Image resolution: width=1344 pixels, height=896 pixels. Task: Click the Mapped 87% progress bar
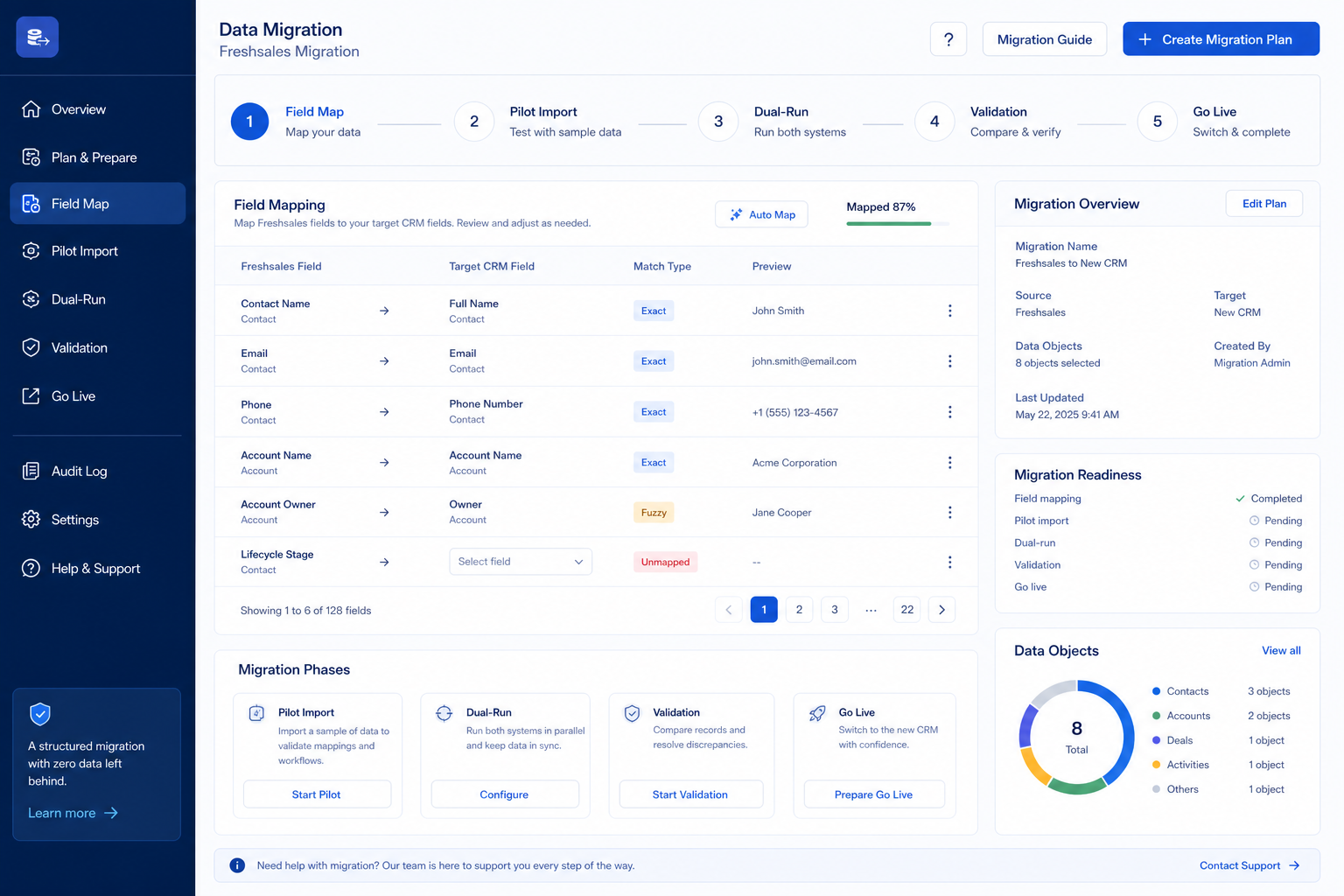(x=898, y=224)
